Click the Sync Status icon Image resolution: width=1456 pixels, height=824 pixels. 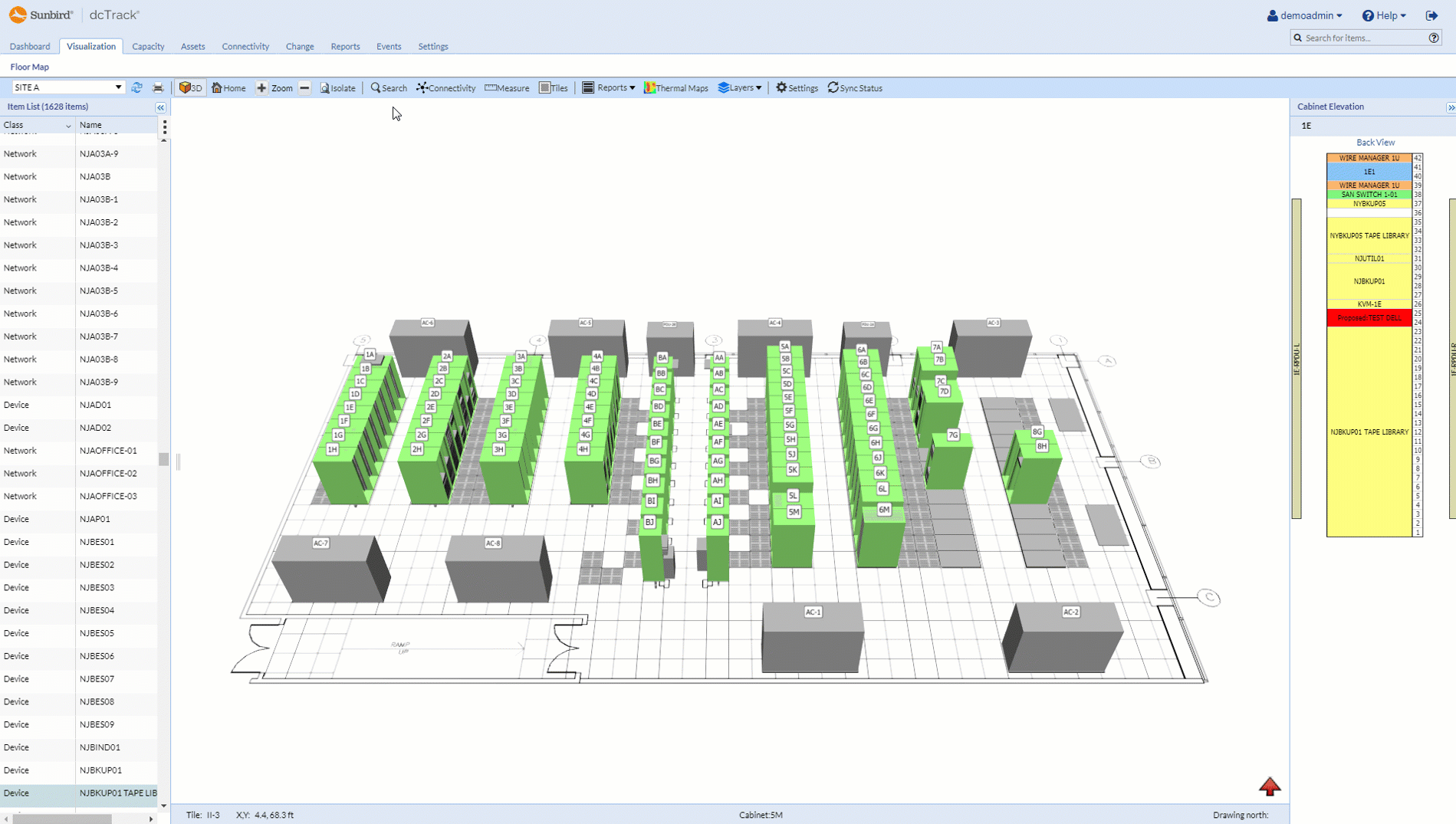[833, 88]
